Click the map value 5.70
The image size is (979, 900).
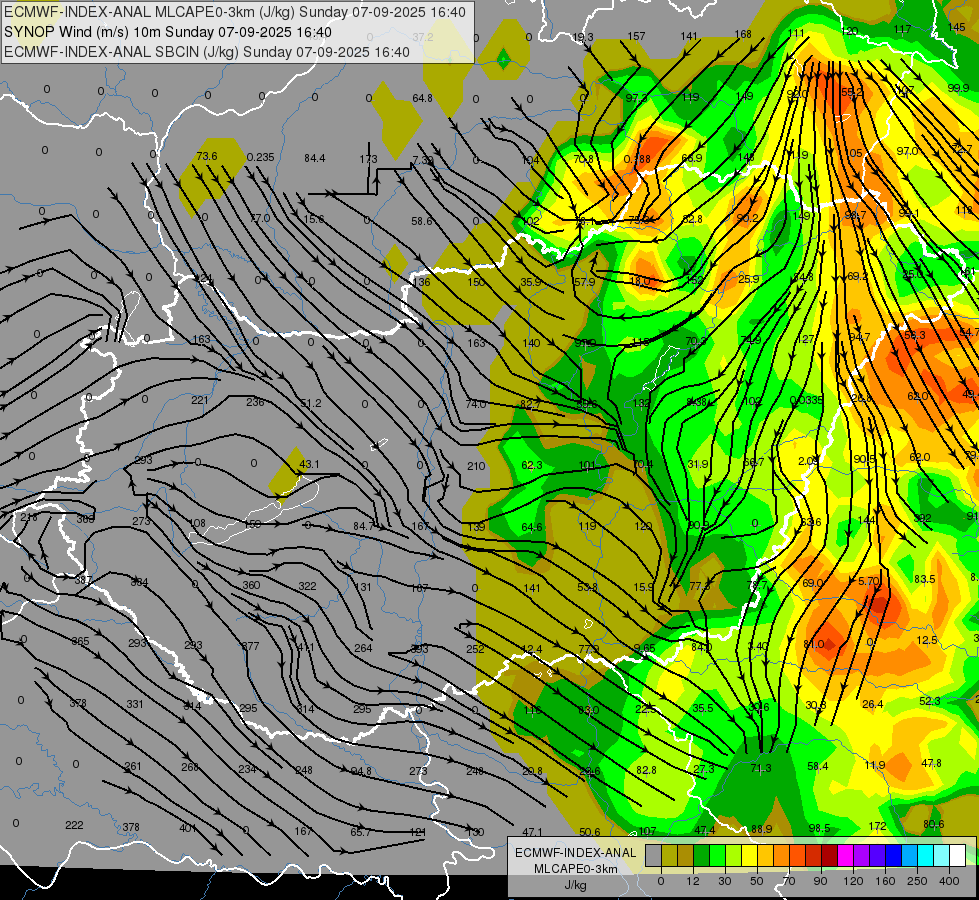coord(868,581)
